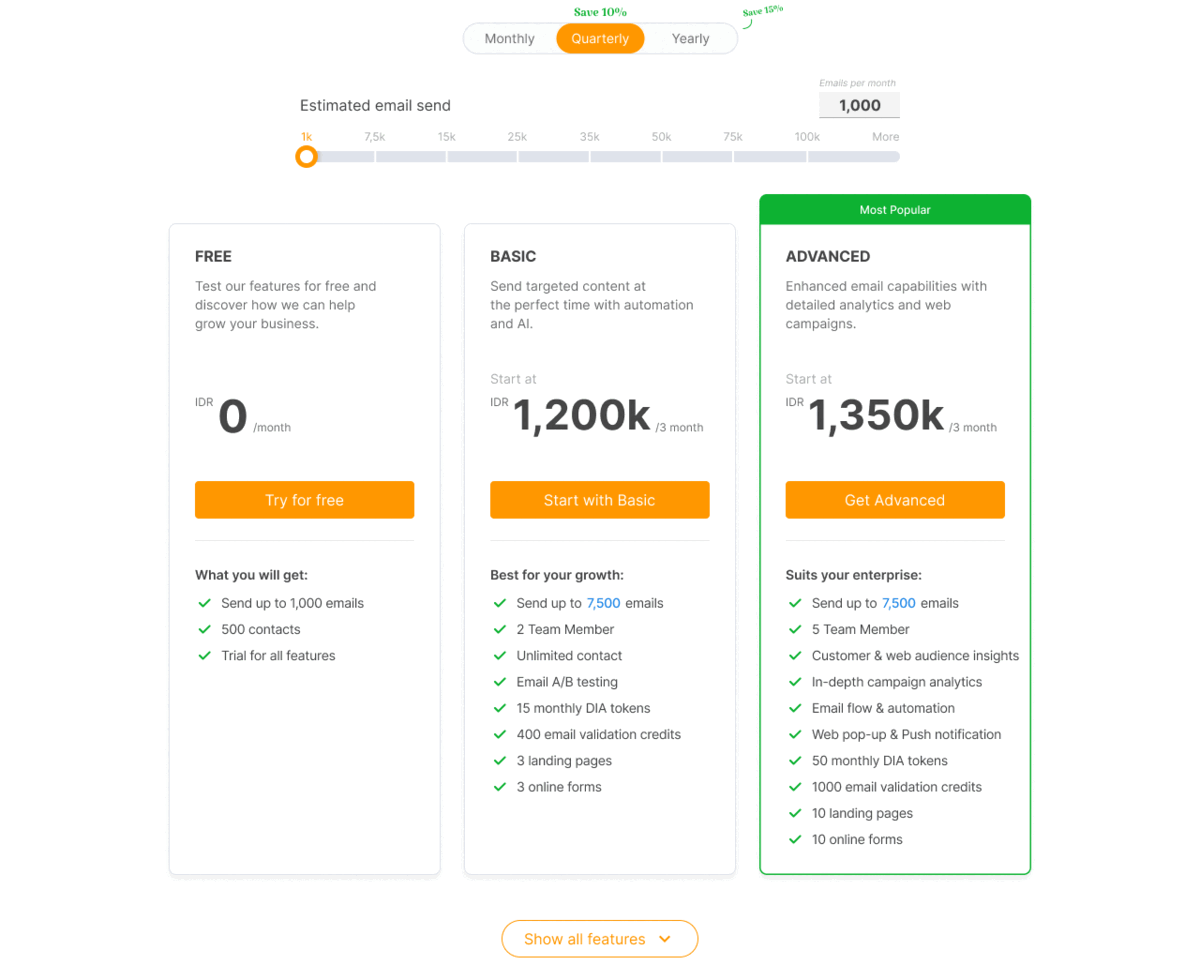Click the checkmark beside "Trial for all features"
This screenshot has width=1200, height=980.
204,655
